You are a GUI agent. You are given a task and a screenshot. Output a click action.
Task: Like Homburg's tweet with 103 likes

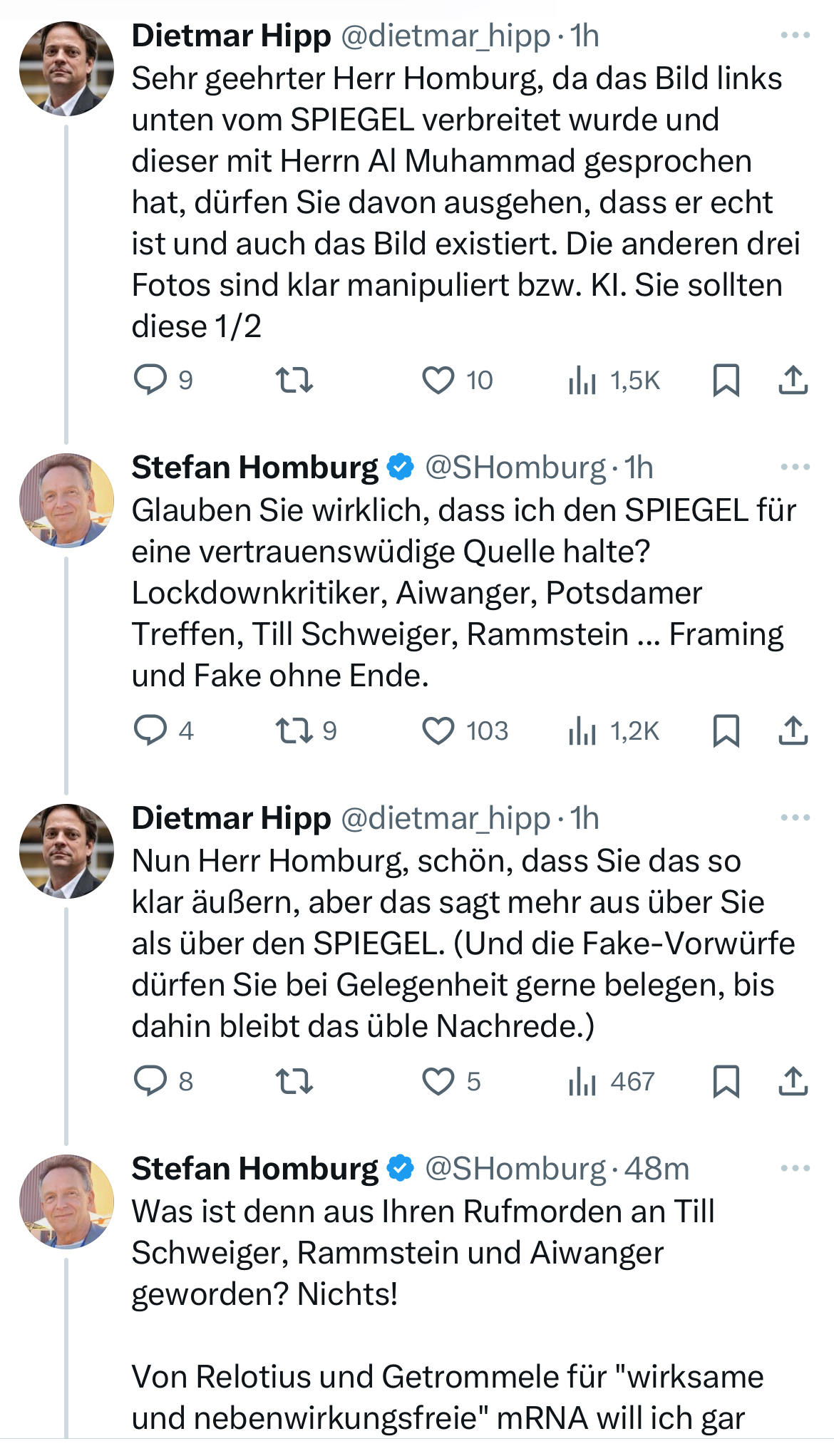(x=438, y=730)
